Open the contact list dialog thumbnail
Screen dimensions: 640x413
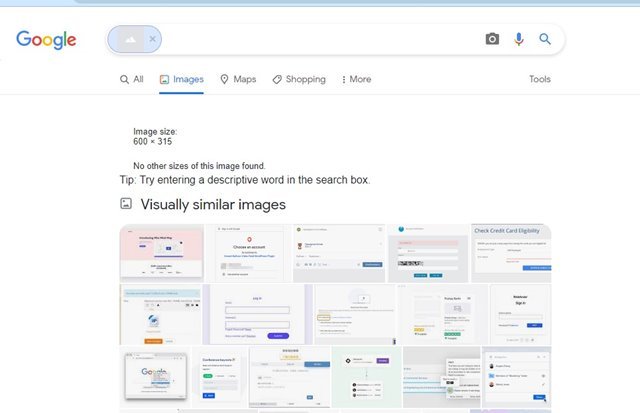(517, 377)
